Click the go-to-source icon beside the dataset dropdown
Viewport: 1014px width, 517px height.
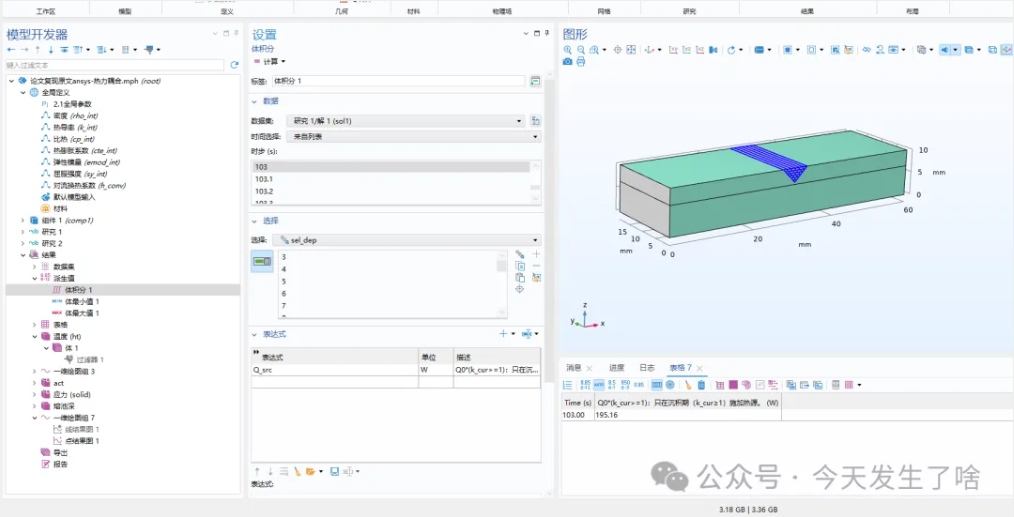point(535,121)
